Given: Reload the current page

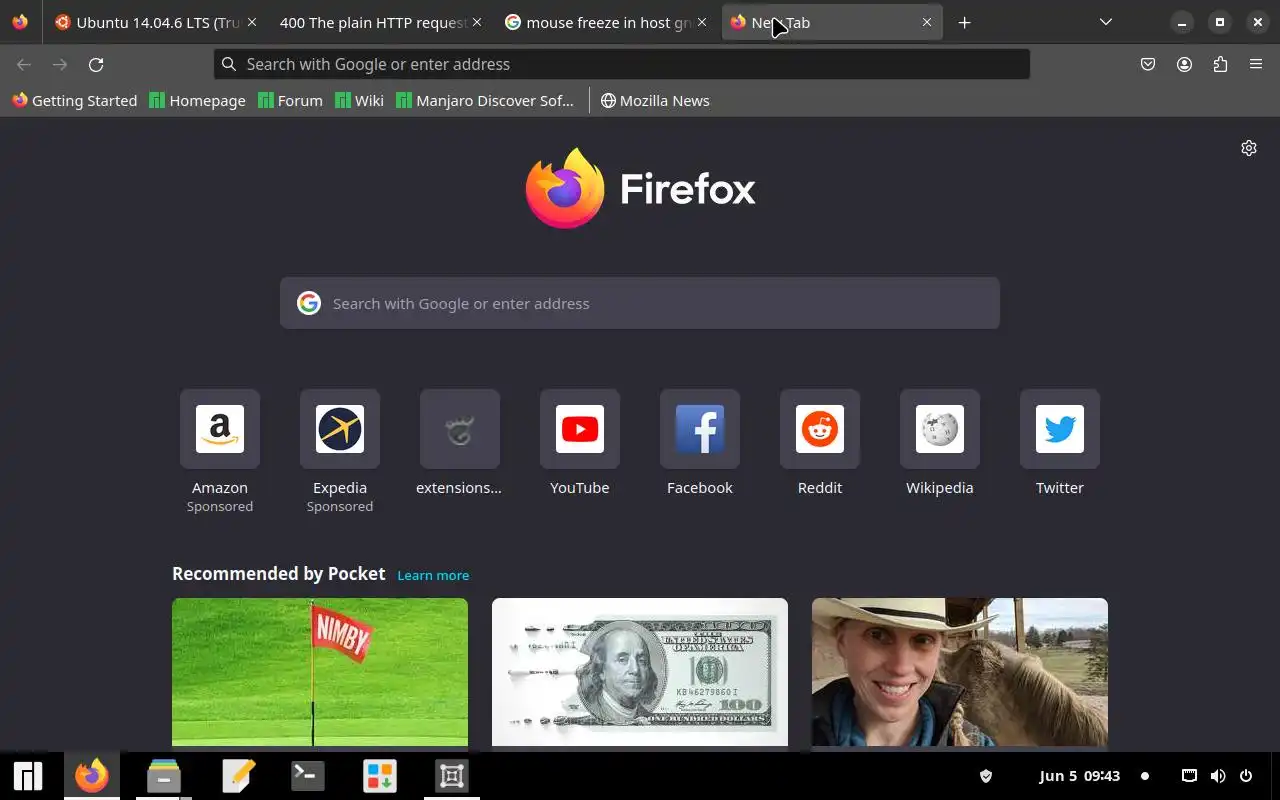Looking at the screenshot, I should pyautogui.click(x=96, y=64).
